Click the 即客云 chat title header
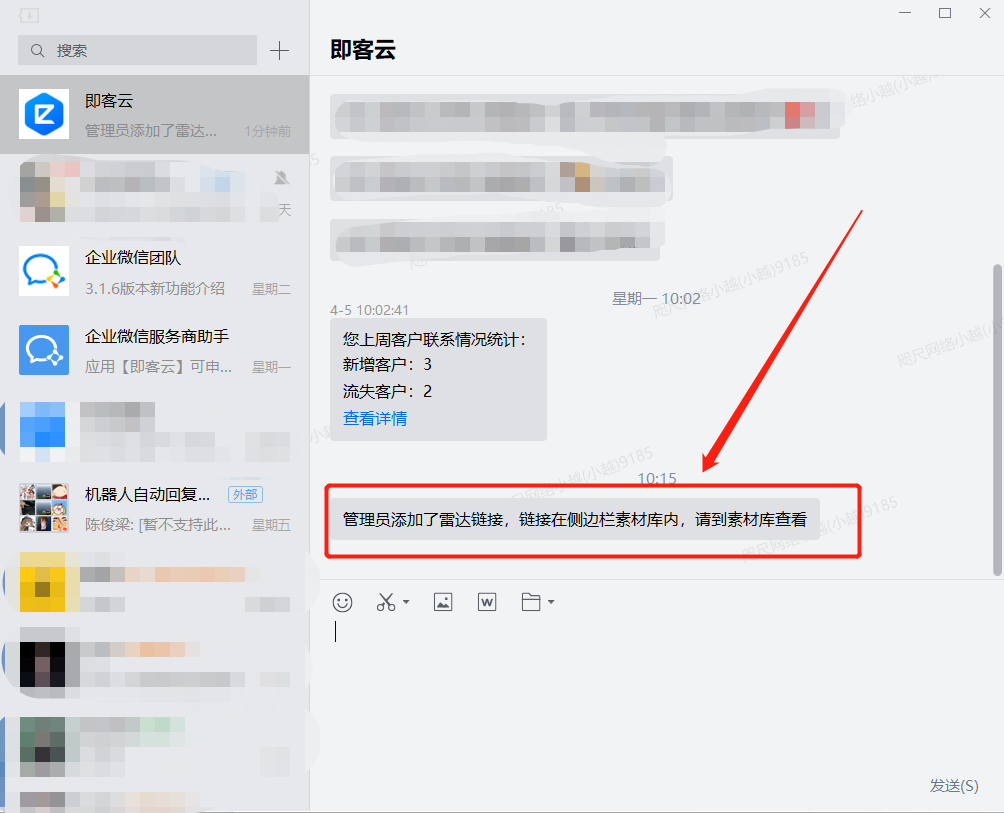 [x=363, y=49]
